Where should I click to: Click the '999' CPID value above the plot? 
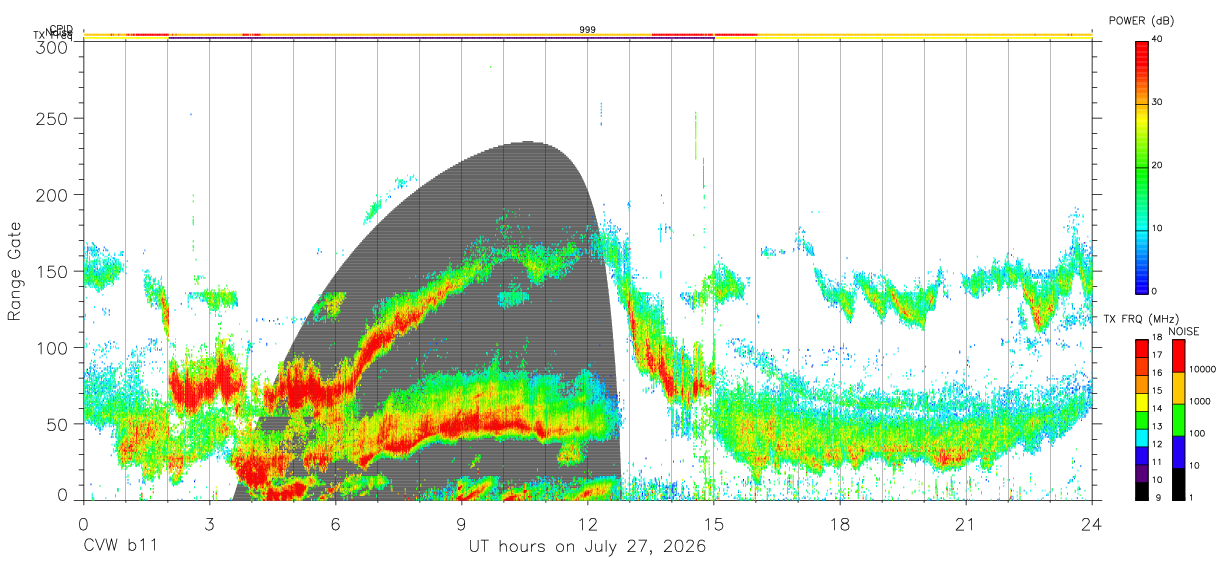point(587,30)
